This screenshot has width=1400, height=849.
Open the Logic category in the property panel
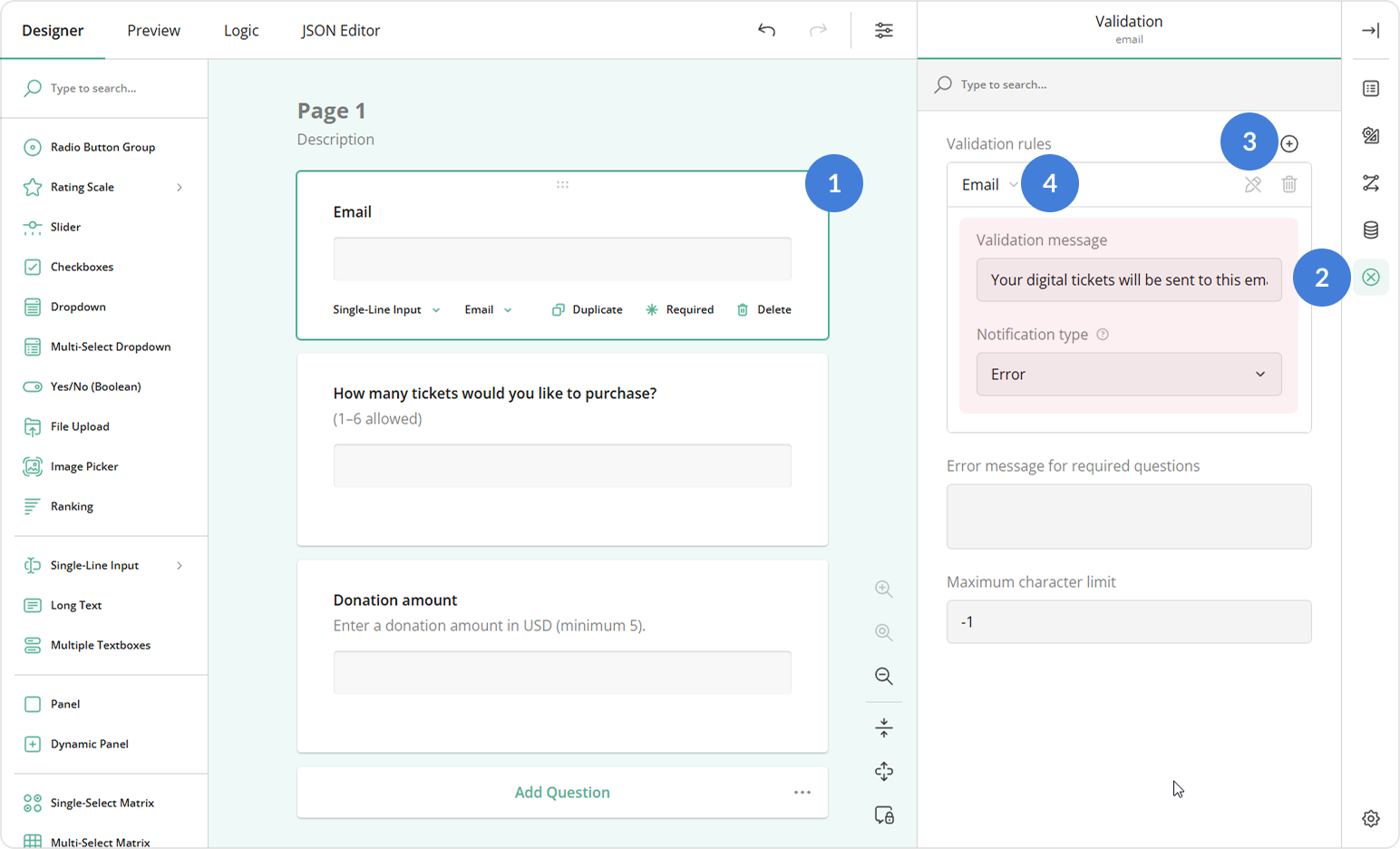pyautogui.click(x=1370, y=182)
